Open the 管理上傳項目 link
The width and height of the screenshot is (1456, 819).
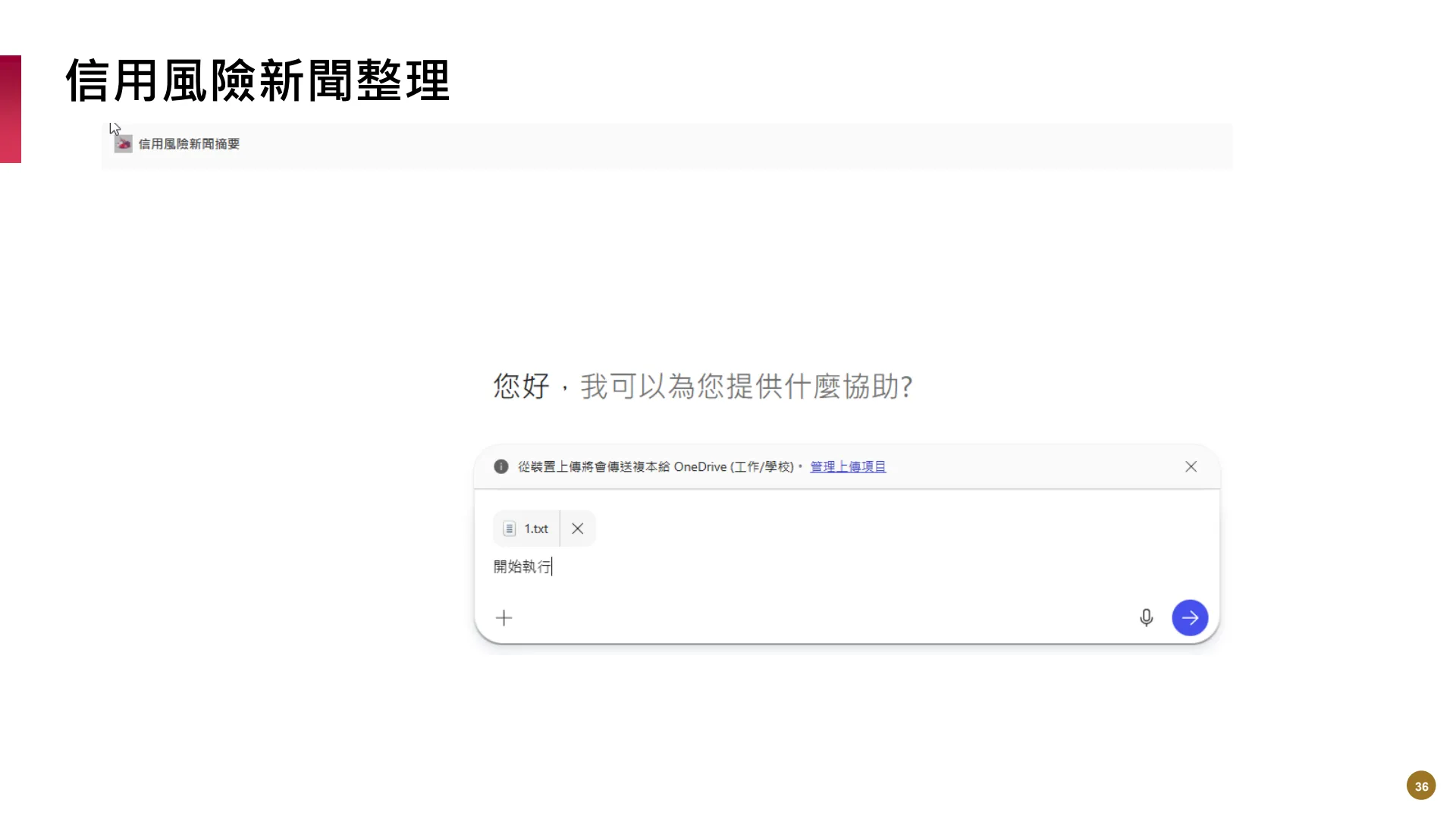point(848,466)
